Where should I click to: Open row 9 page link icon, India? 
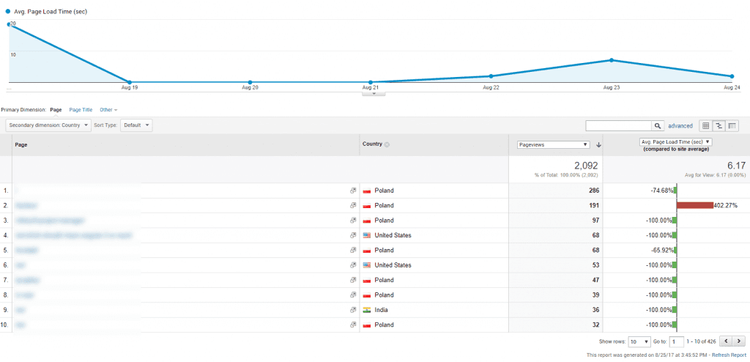pos(353,310)
